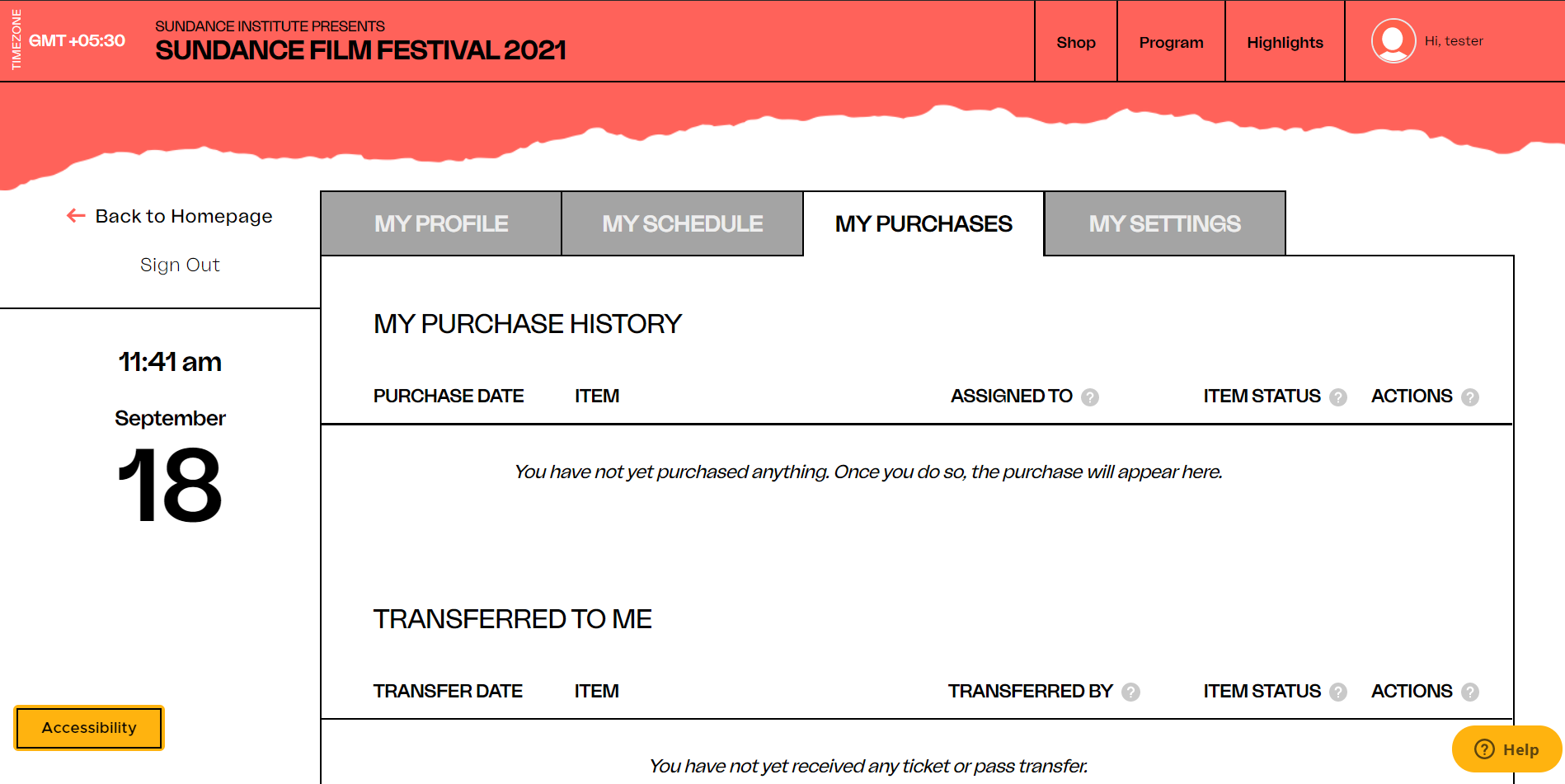Open the Shop menu item
The height and width of the screenshot is (784, 1565).
click(x=1076, y=42)
